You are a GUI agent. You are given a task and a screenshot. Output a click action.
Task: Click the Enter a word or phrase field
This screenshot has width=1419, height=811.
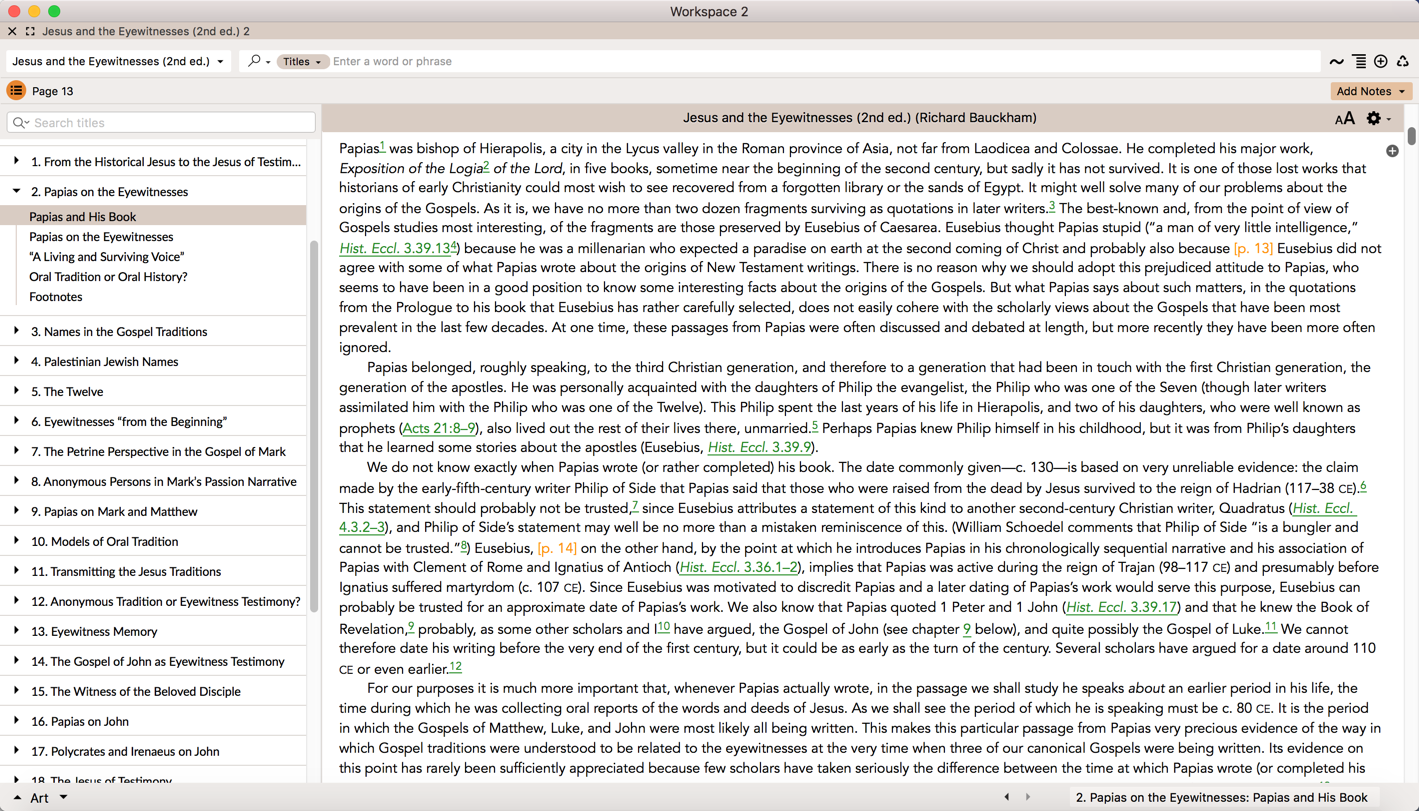point(824,62)
